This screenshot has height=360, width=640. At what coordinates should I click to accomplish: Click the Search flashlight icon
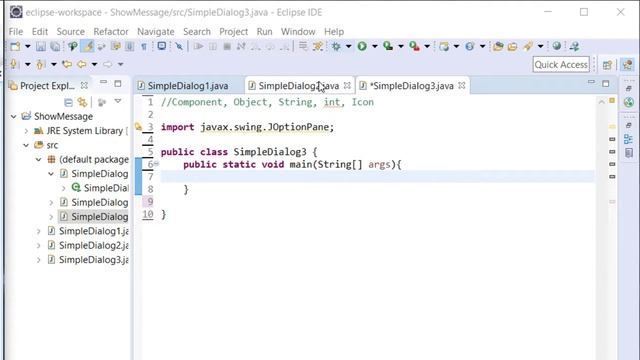tap(528, 46)
